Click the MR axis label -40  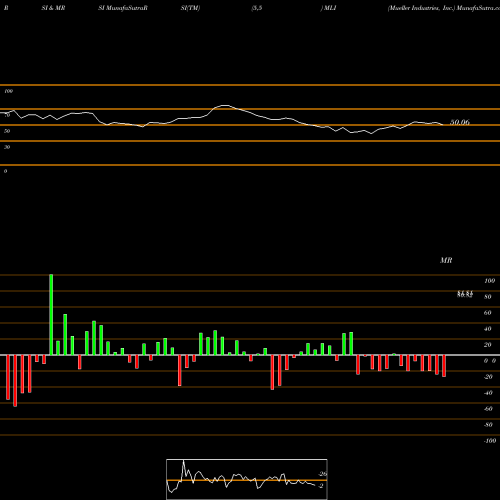pos(488,393)
